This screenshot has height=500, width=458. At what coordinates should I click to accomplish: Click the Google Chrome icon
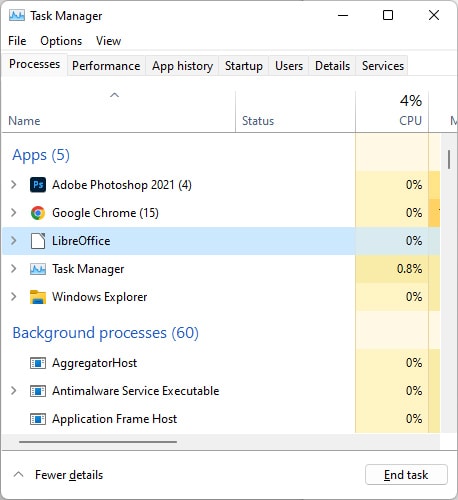(x=38, y=213)
